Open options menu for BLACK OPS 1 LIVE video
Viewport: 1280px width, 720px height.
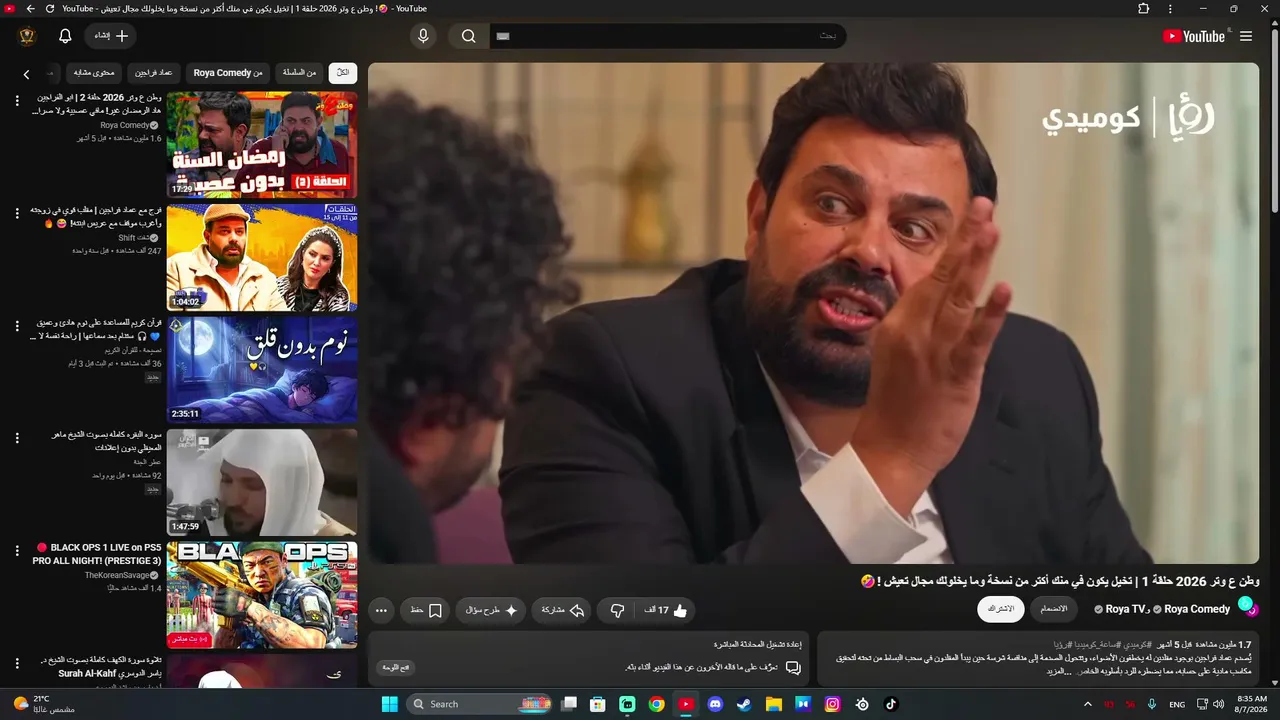coord(17,551)
